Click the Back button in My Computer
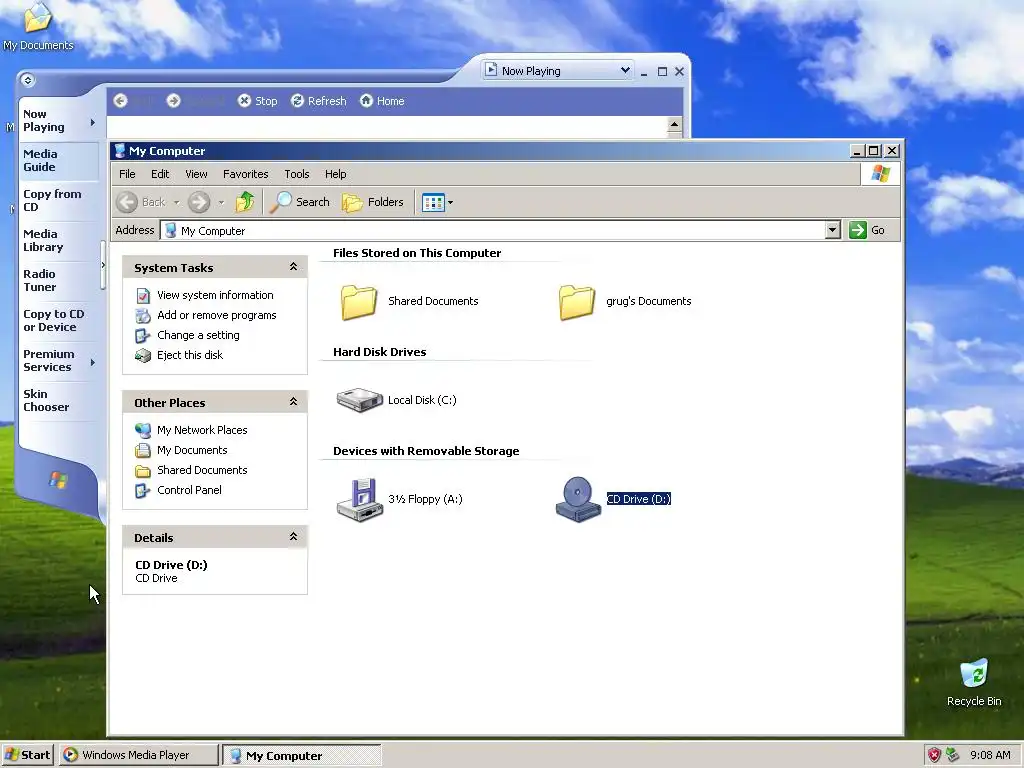This screenshot has width=1024, height=768. pyautogui.click(x=142, y=202)
